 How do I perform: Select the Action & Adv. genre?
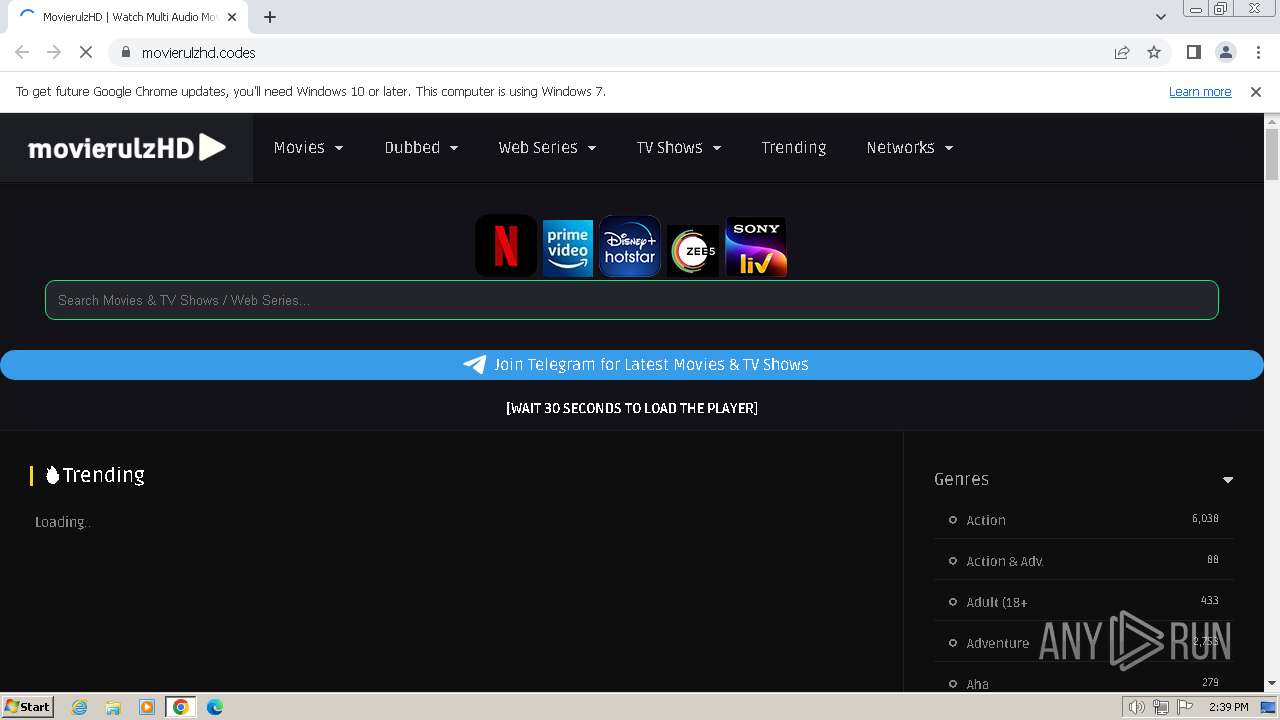coord(1005,561)
